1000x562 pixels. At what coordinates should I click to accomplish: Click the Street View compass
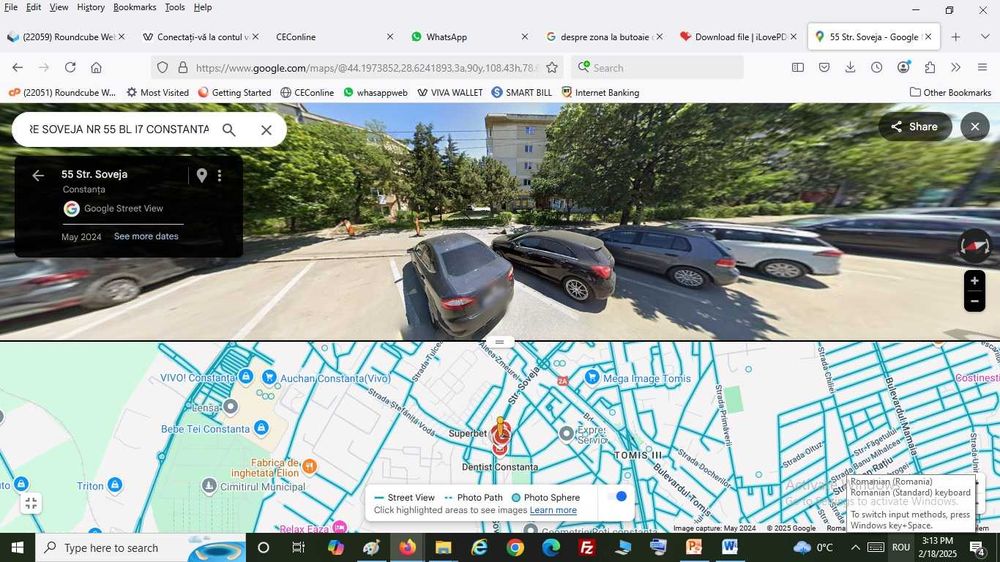(974, 247)
